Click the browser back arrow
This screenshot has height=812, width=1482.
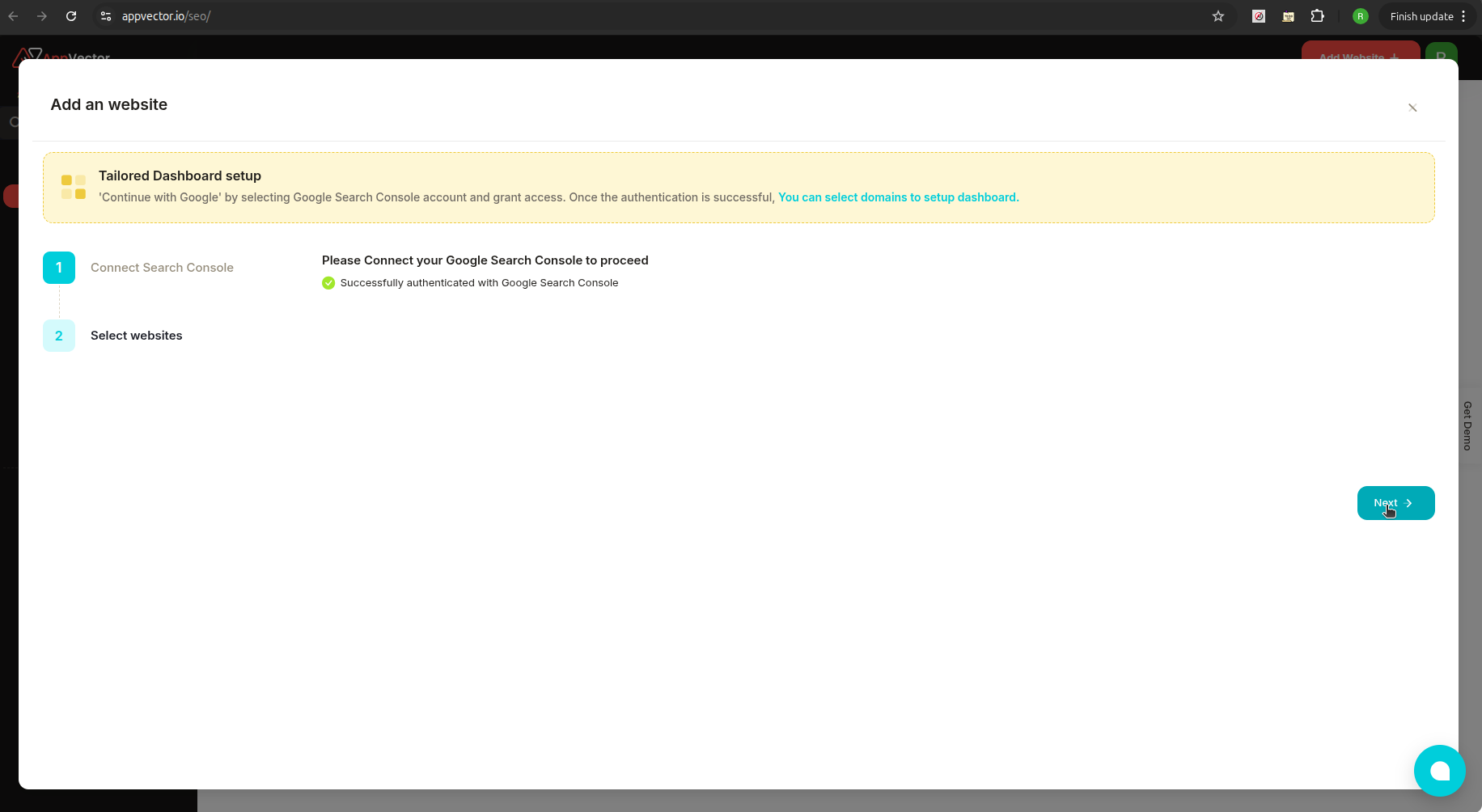pyautogui.click(x=13, y=16)
